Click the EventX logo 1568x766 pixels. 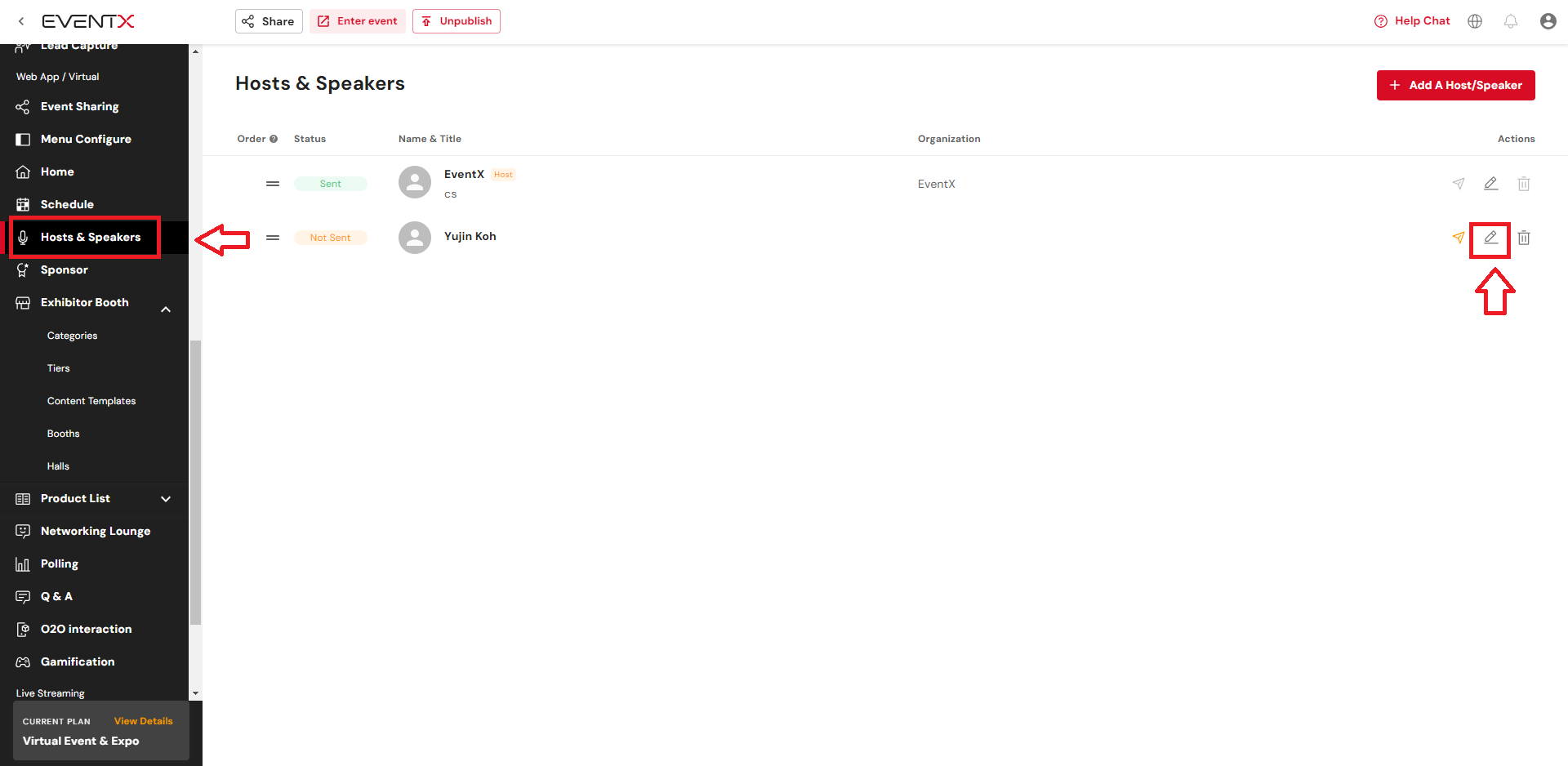click(x=88, y=21)
